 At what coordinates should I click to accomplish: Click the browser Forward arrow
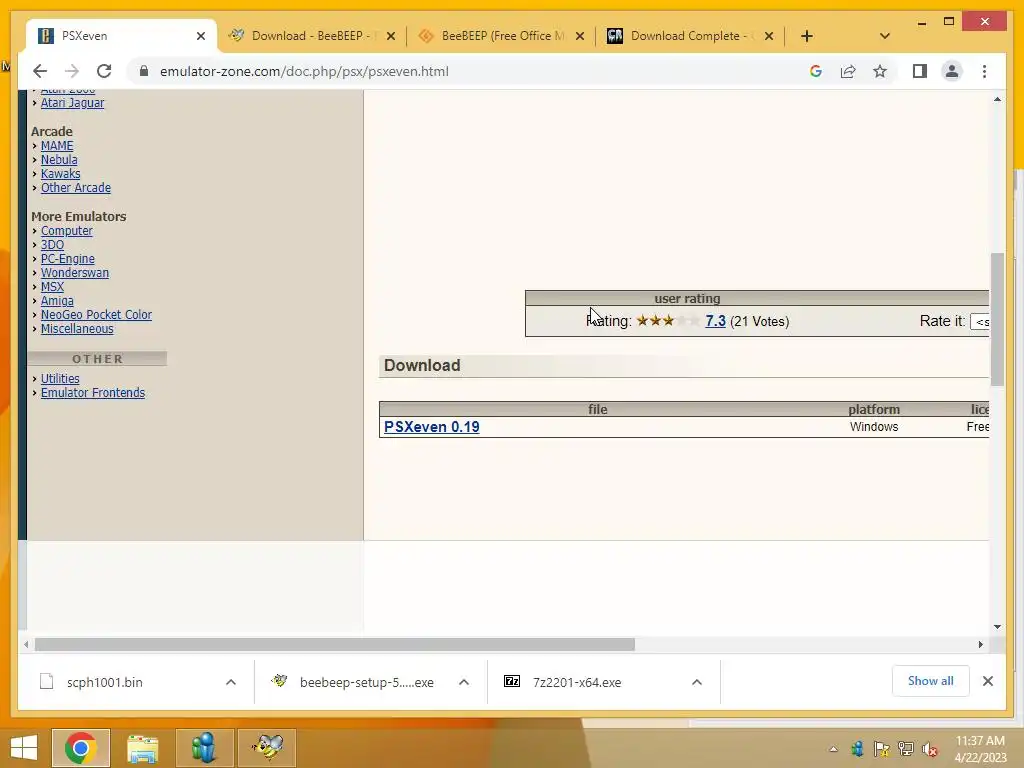tap(72, 71)
